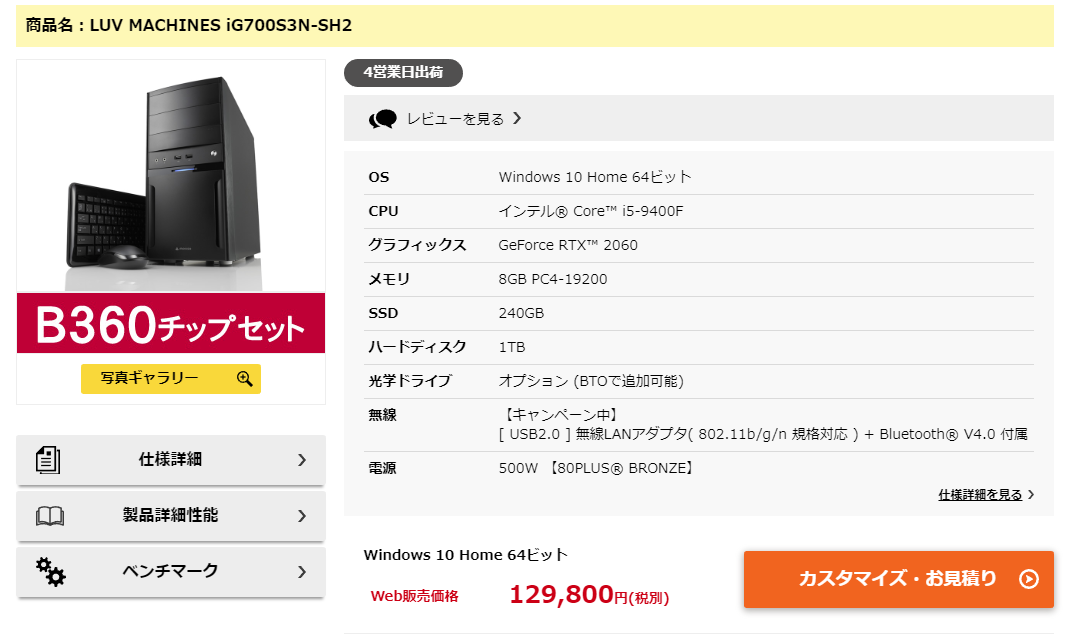This screenshot has width=1072, height=636.
Task: Open the 仕様詳細 menu item
Action: [x=171, y=460]
